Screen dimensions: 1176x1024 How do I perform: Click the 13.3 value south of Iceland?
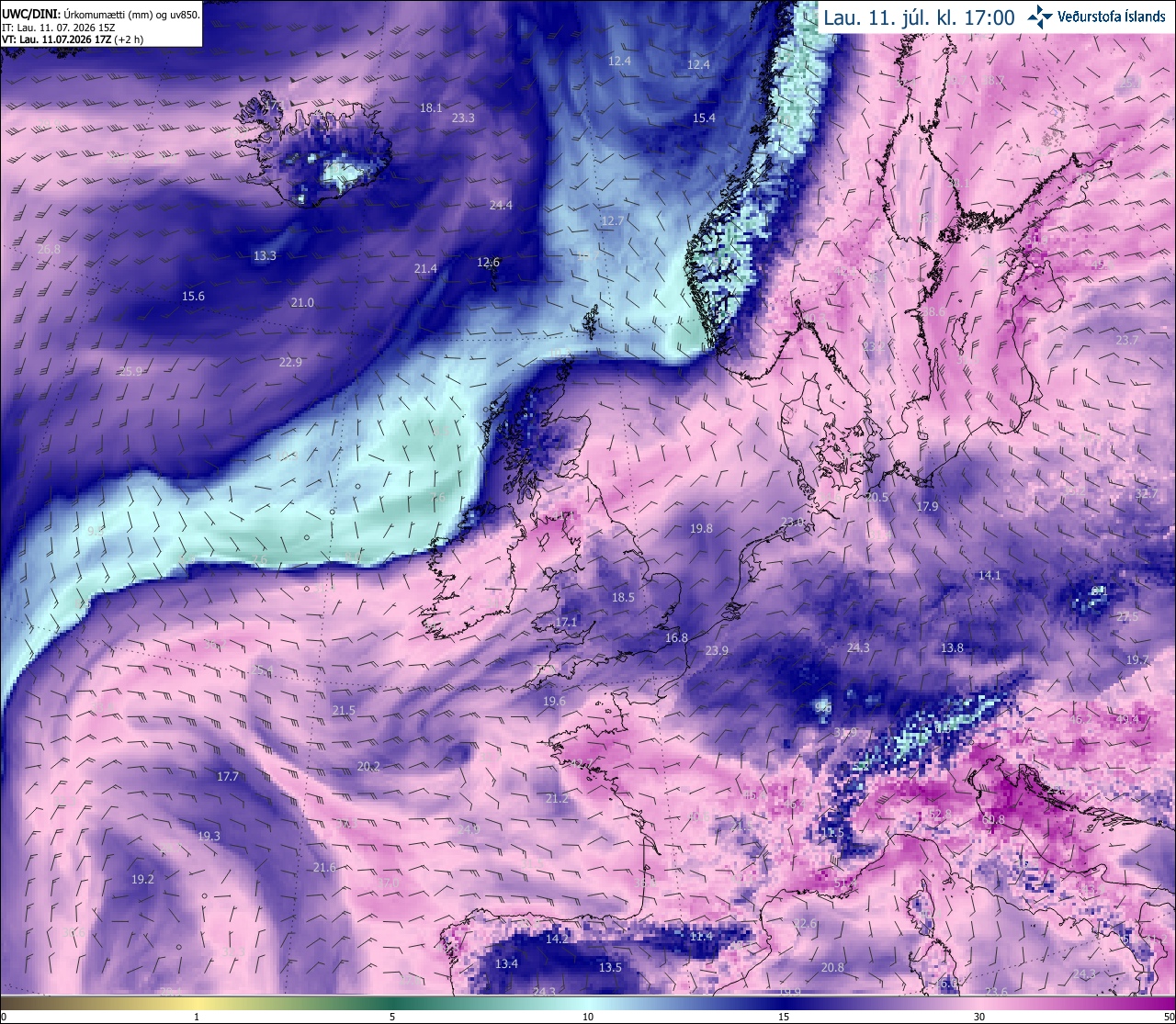(x=265, y=255)
